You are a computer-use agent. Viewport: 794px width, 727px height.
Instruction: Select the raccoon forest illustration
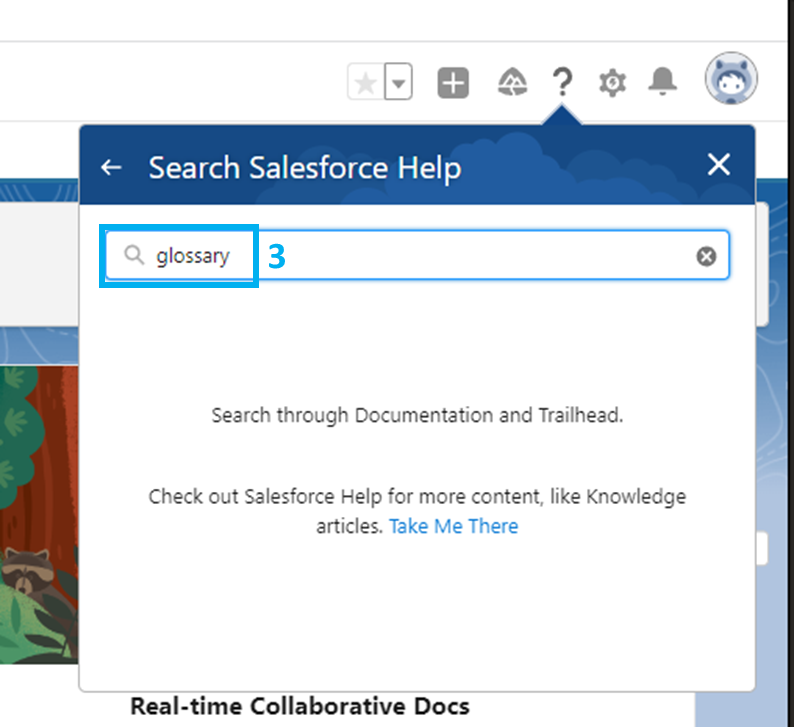click(x=39, y=514)
